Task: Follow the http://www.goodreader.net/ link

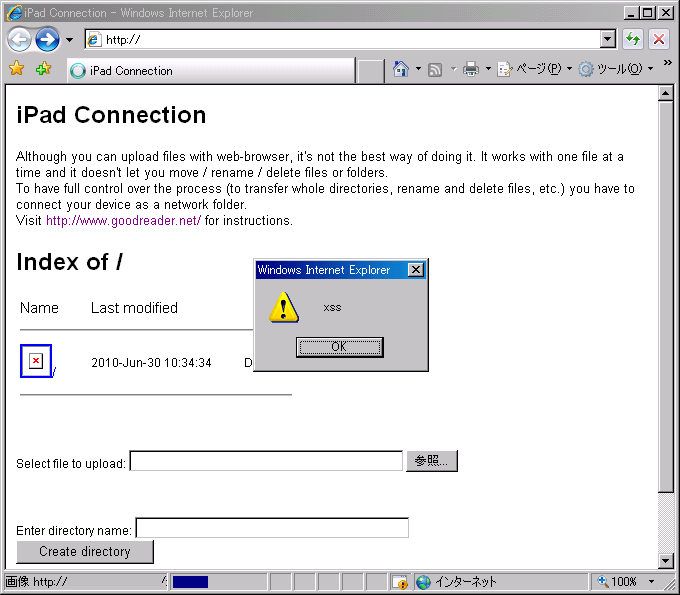Action: [x=123, y=221]
